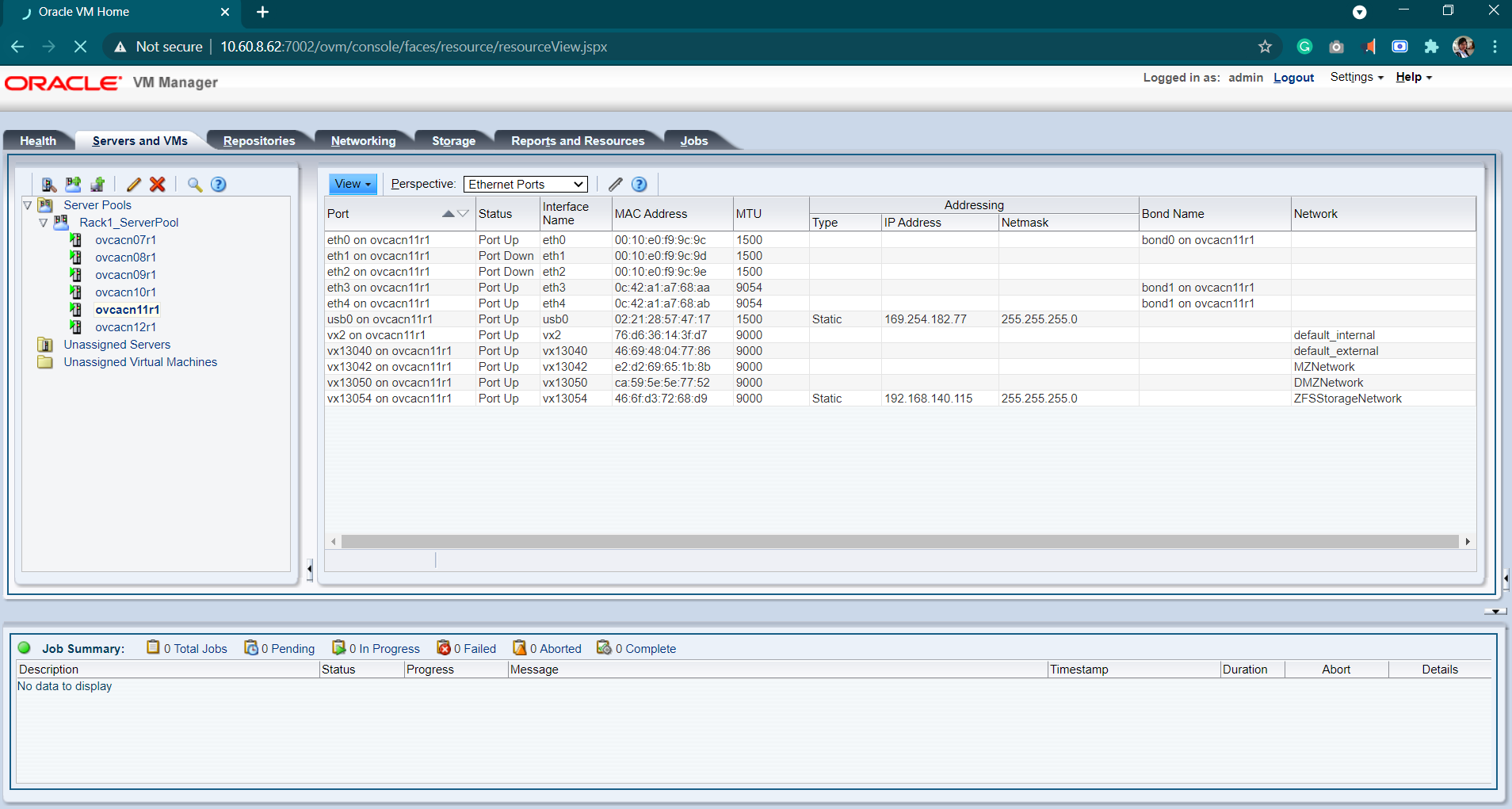Viewport: 1512px width, 809px height.
Task: Click the Help icon beside the Perspective dropdown
Action: [x=640, y=185]
